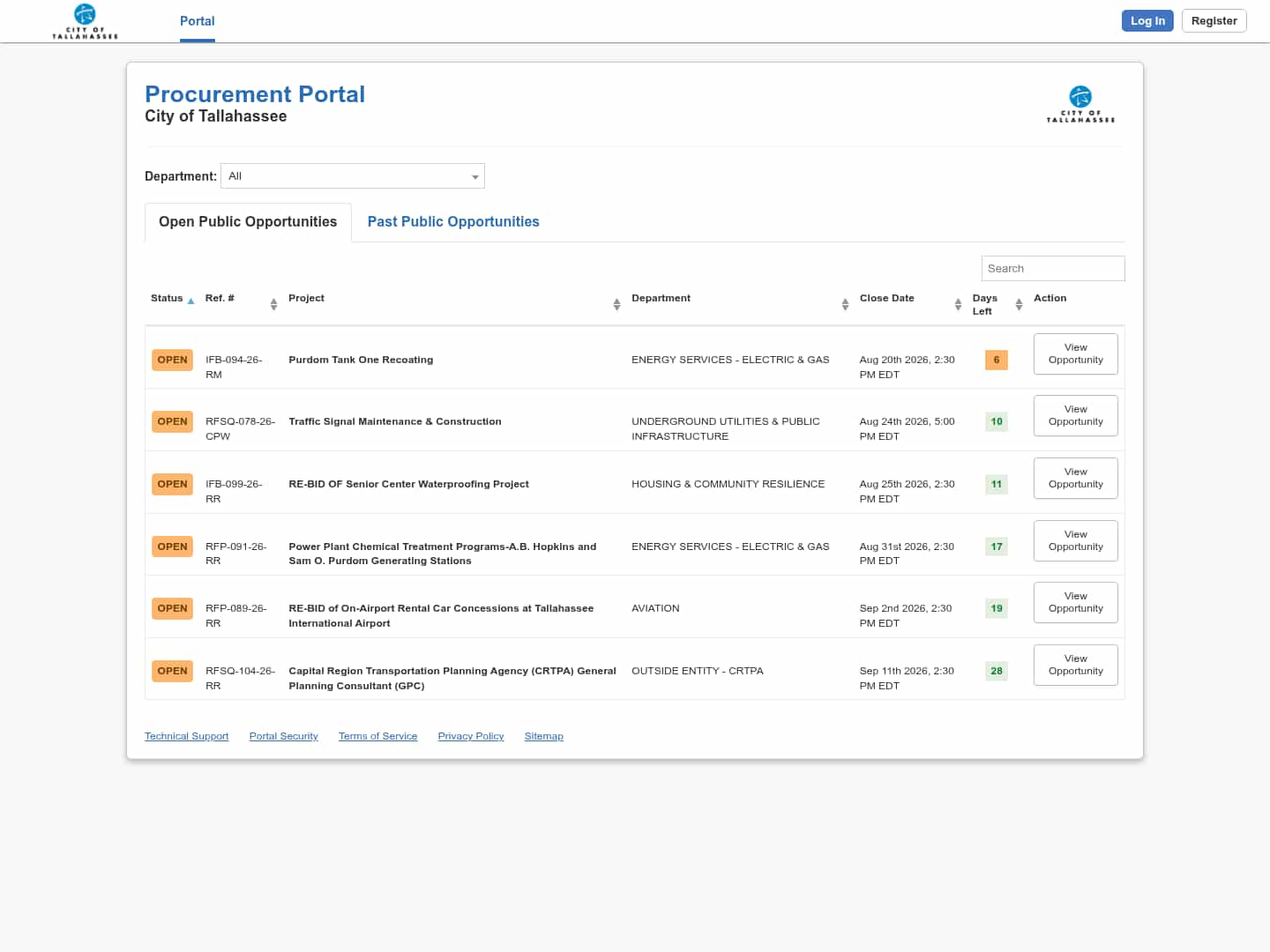The height and width of the screenshot is (952, 1270).
Task: Click department 'OUTSIDE ENTITY - CRTPA'
Action: click(698, 671)
